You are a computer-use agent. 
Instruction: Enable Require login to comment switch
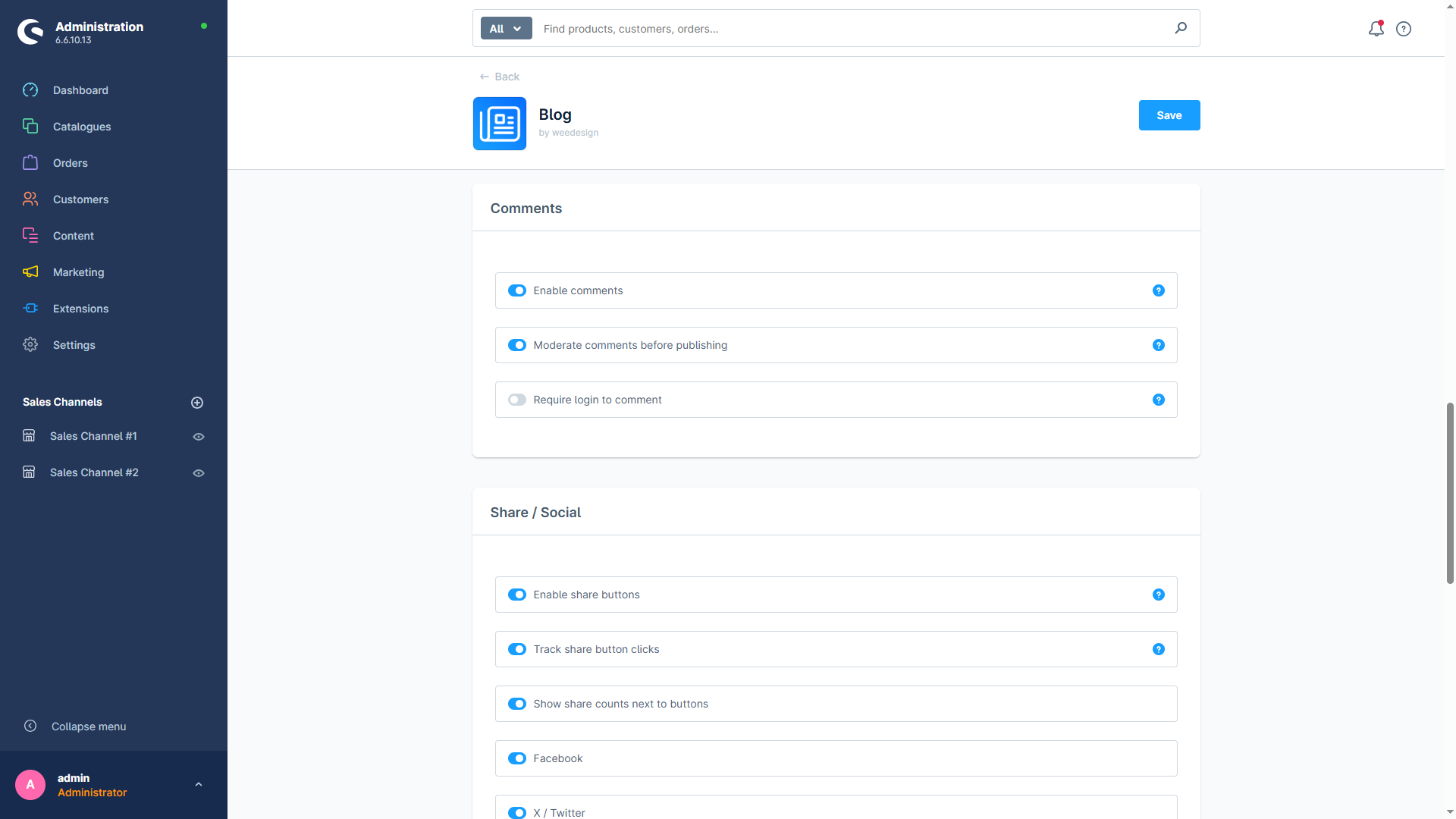[x=517, y=400]
